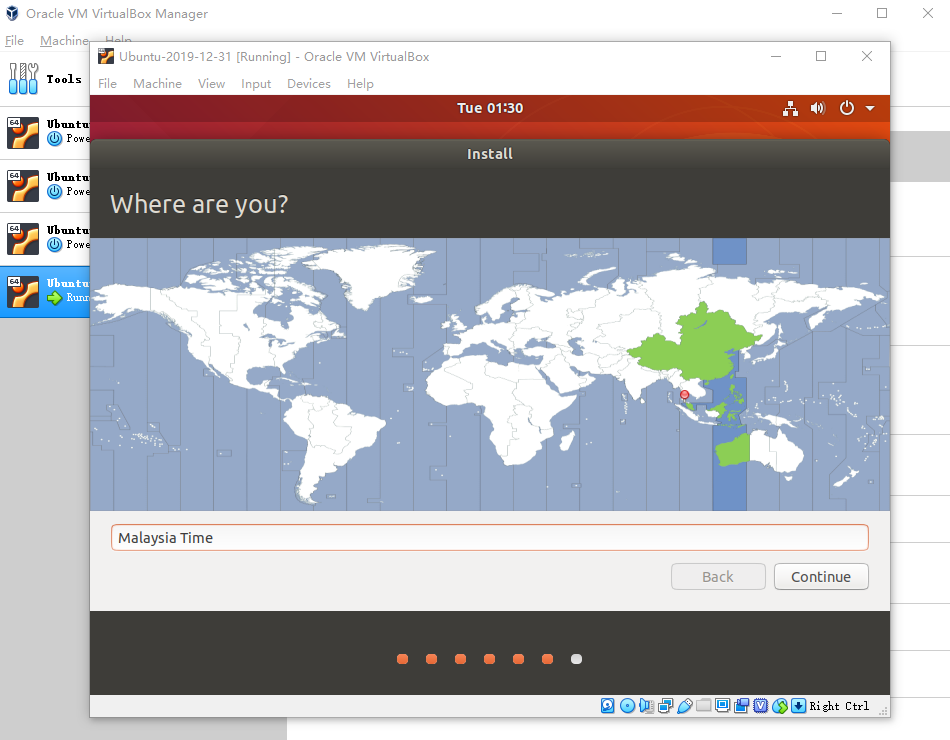Click the Malaysia Time location field
Viewport: 950px width, 740px height.
(490, 538)
